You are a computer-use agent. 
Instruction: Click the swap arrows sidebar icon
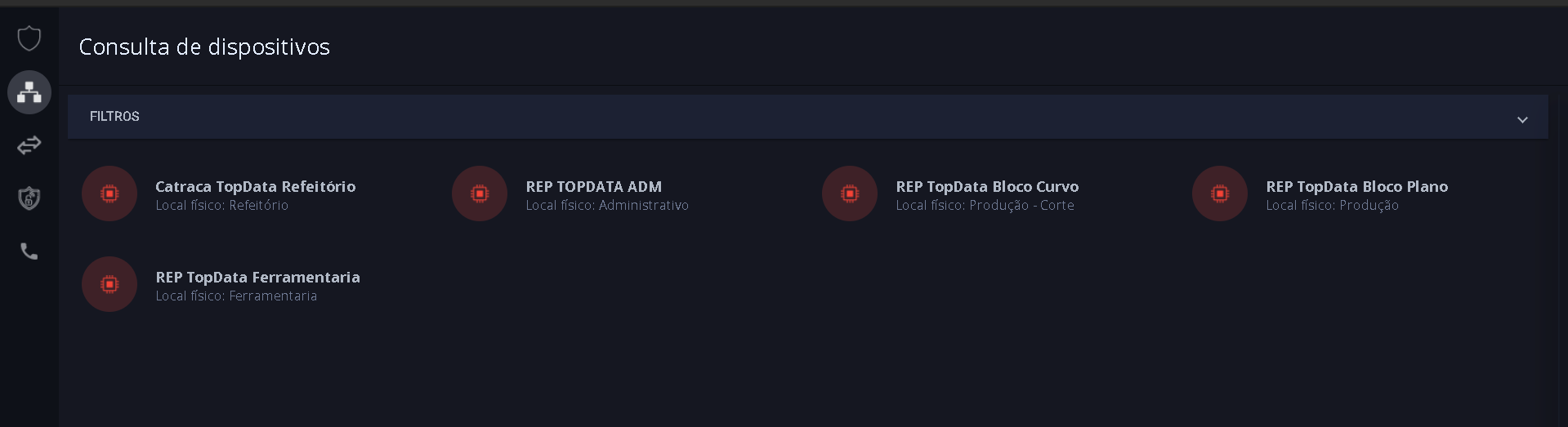[29, 145]
